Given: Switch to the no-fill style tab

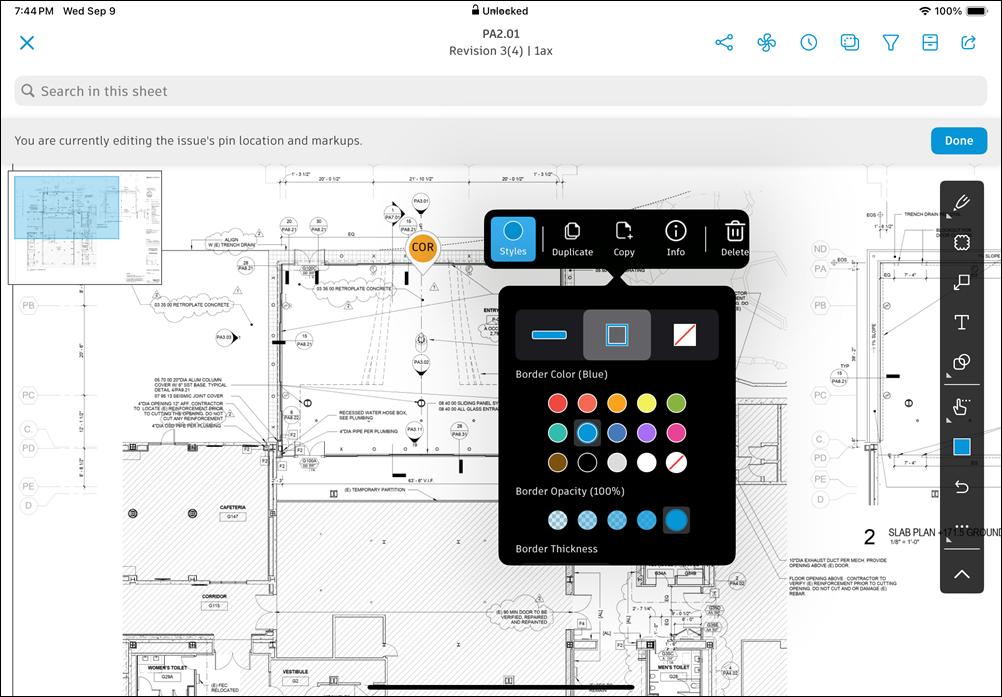Looking at the screenshot, I should click(684, 335).
